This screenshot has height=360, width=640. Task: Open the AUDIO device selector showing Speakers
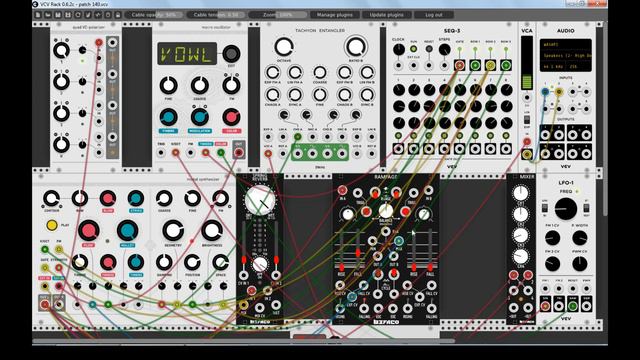(565, 55)
